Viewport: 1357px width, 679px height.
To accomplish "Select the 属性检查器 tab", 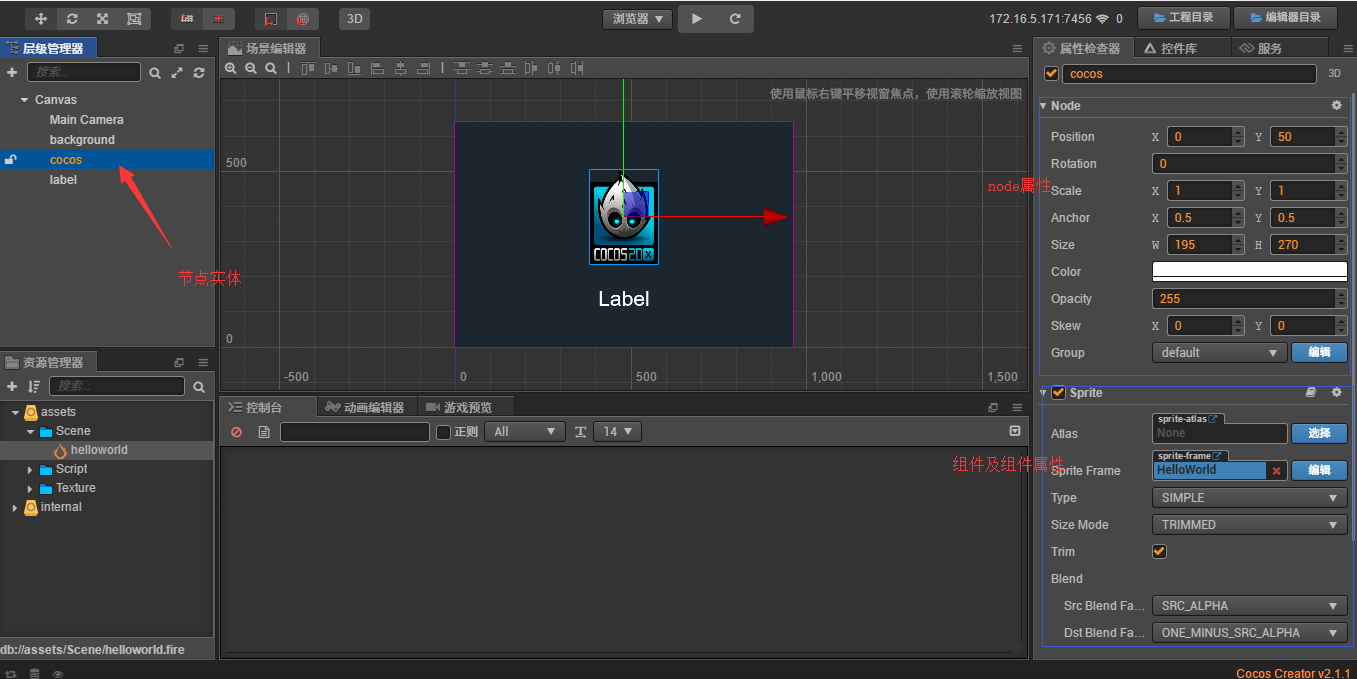I will pos(1083,48).
